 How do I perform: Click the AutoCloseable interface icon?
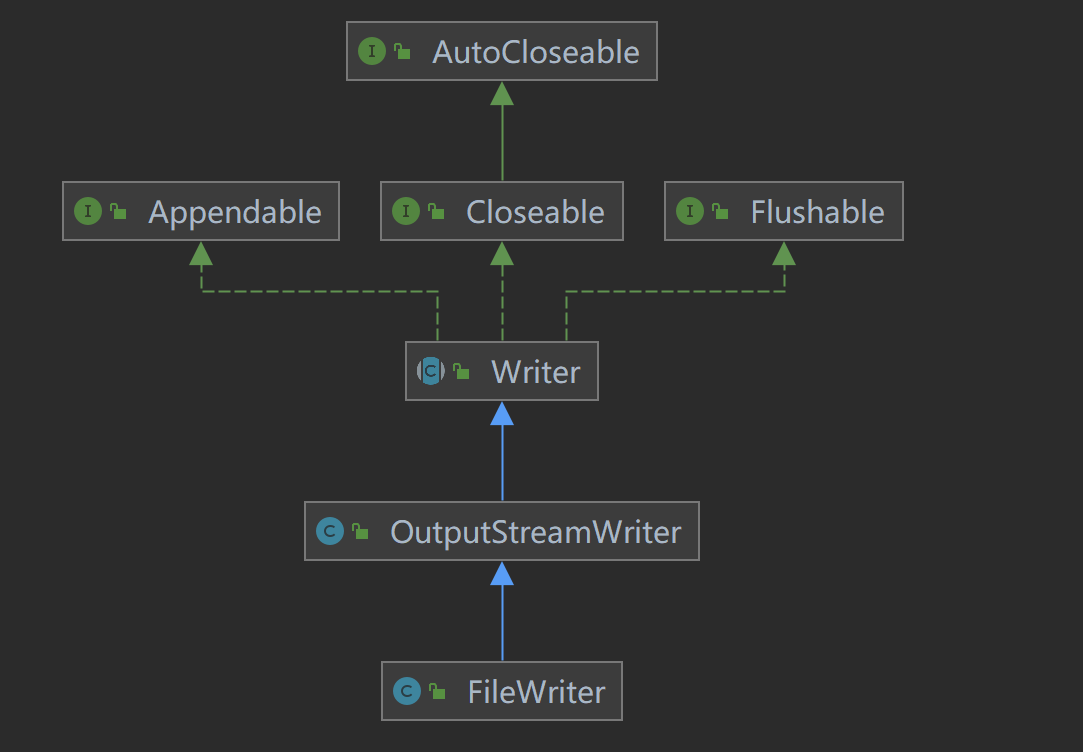coord(372,51)
